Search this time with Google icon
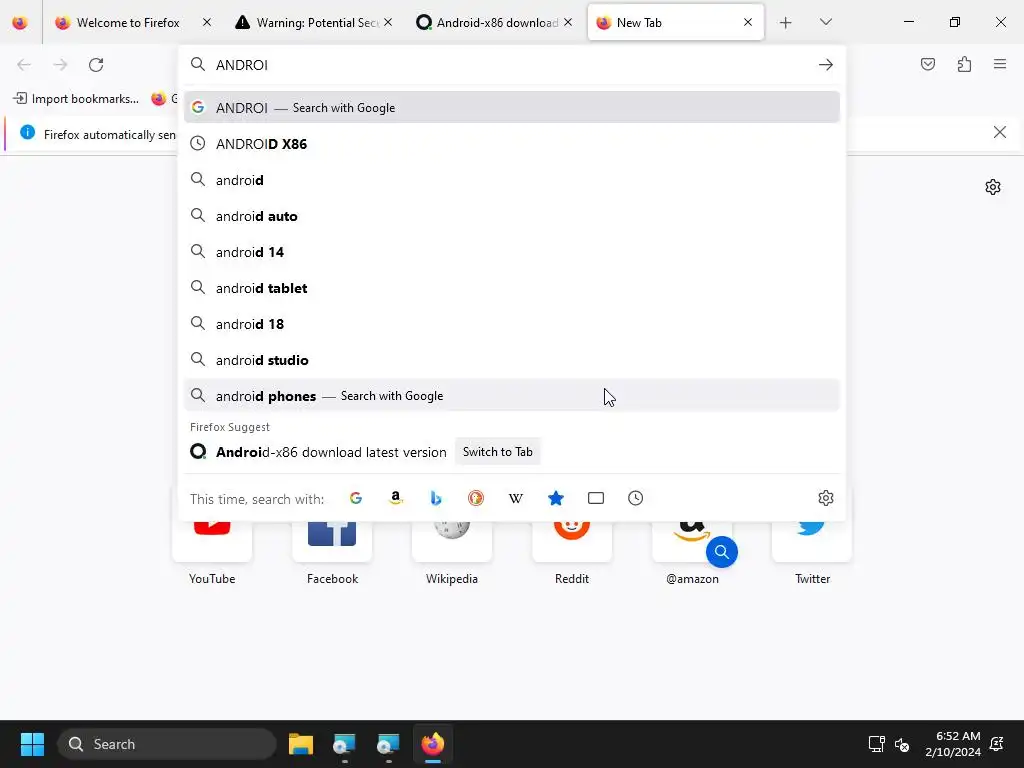 pos(356,498)
